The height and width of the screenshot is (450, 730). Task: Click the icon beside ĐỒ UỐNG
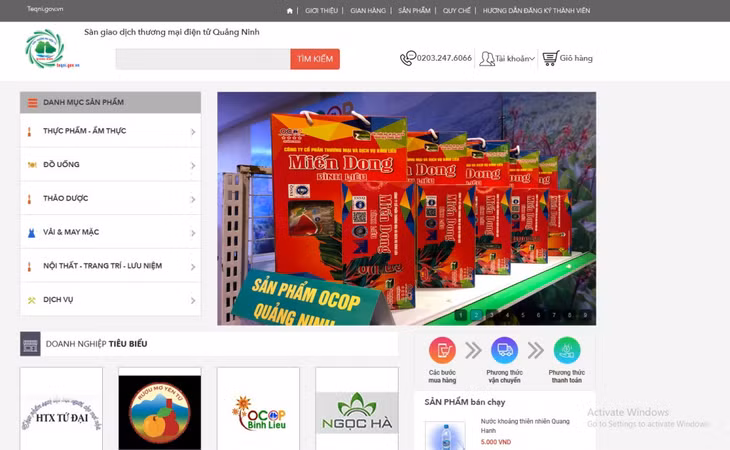(x=32, y=165)
